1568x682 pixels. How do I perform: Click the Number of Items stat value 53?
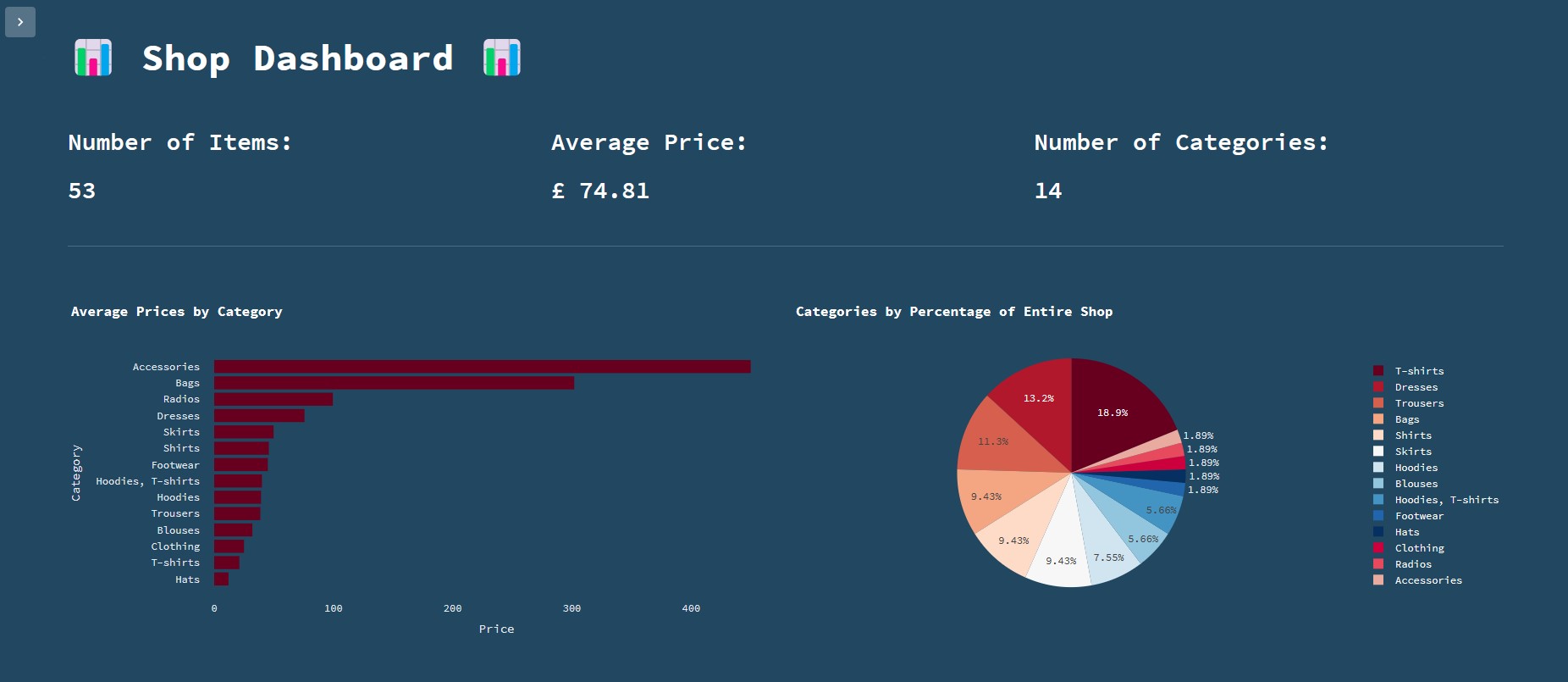(x=81, y=191)
